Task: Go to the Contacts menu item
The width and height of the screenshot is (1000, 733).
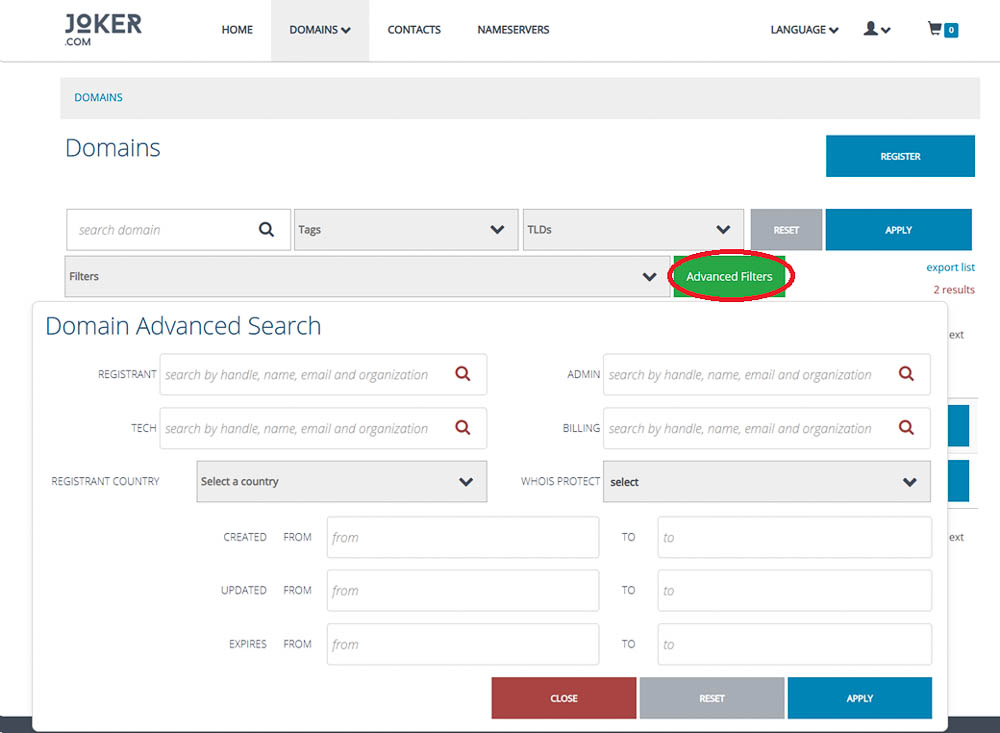Action: pos(414,30)
